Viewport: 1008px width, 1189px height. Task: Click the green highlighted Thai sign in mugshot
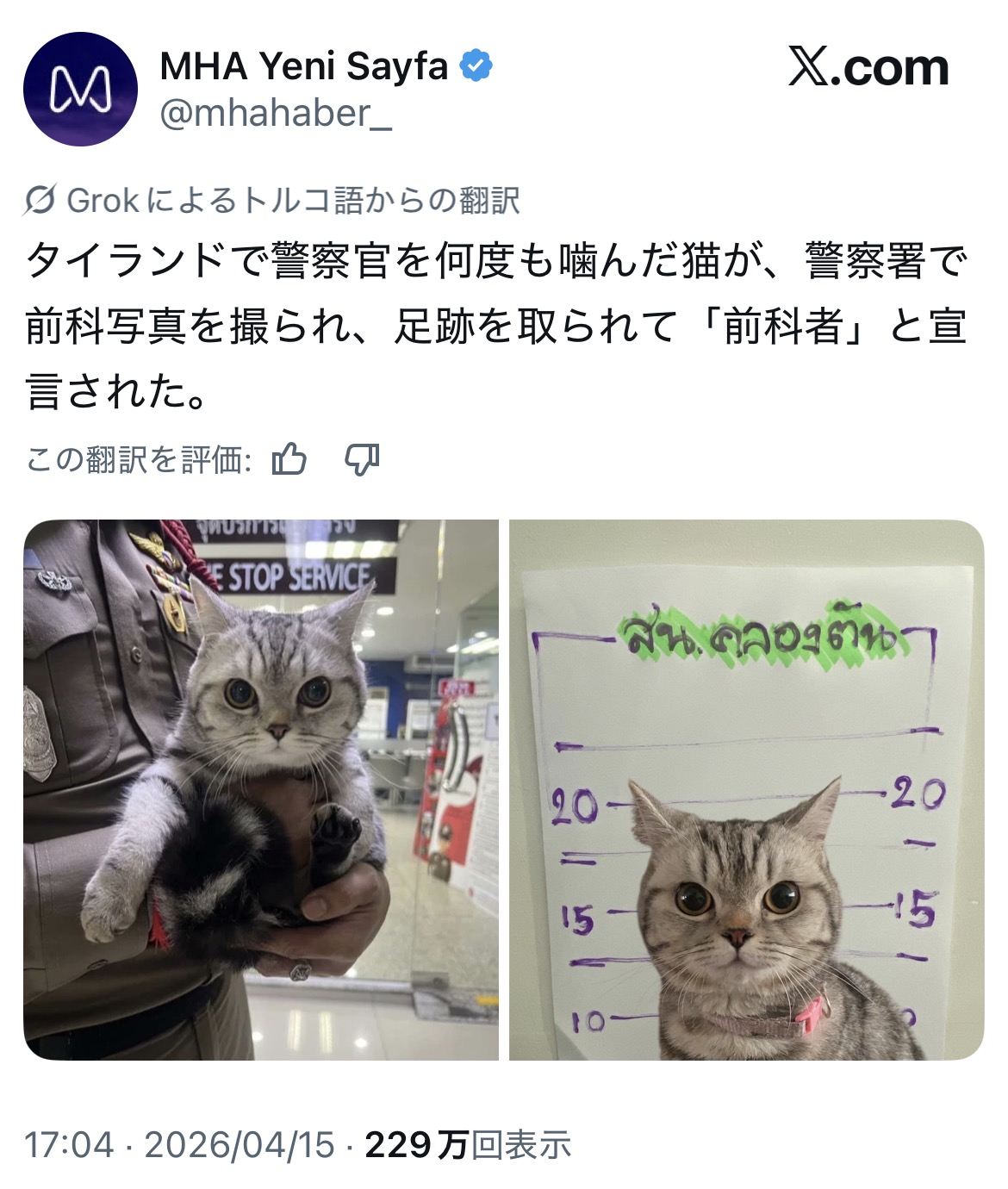click(760, 633)
